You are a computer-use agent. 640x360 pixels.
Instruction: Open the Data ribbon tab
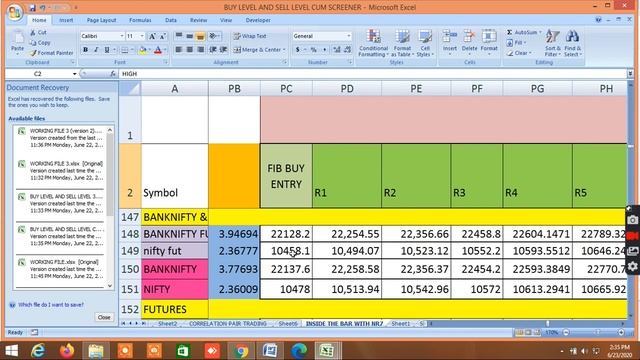pyautogui.click(x=171, y=20)
